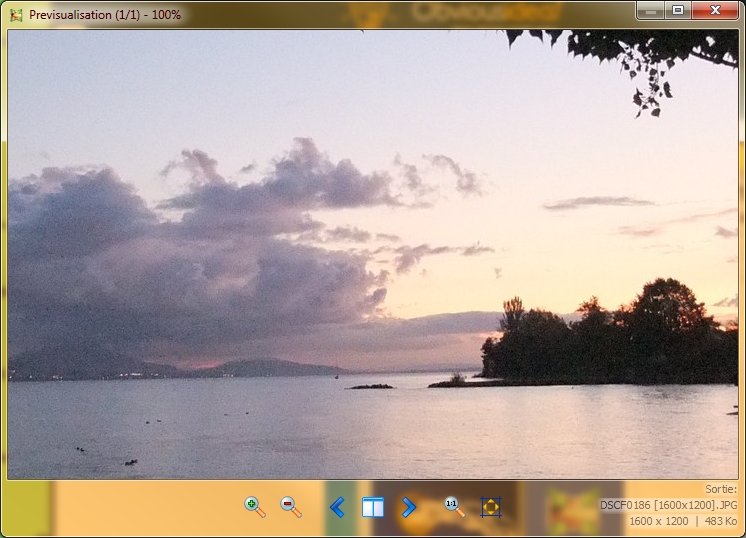Minimize the Previsualisation window
The height and width of the screenshot is (538, 746).
point(651,10)
